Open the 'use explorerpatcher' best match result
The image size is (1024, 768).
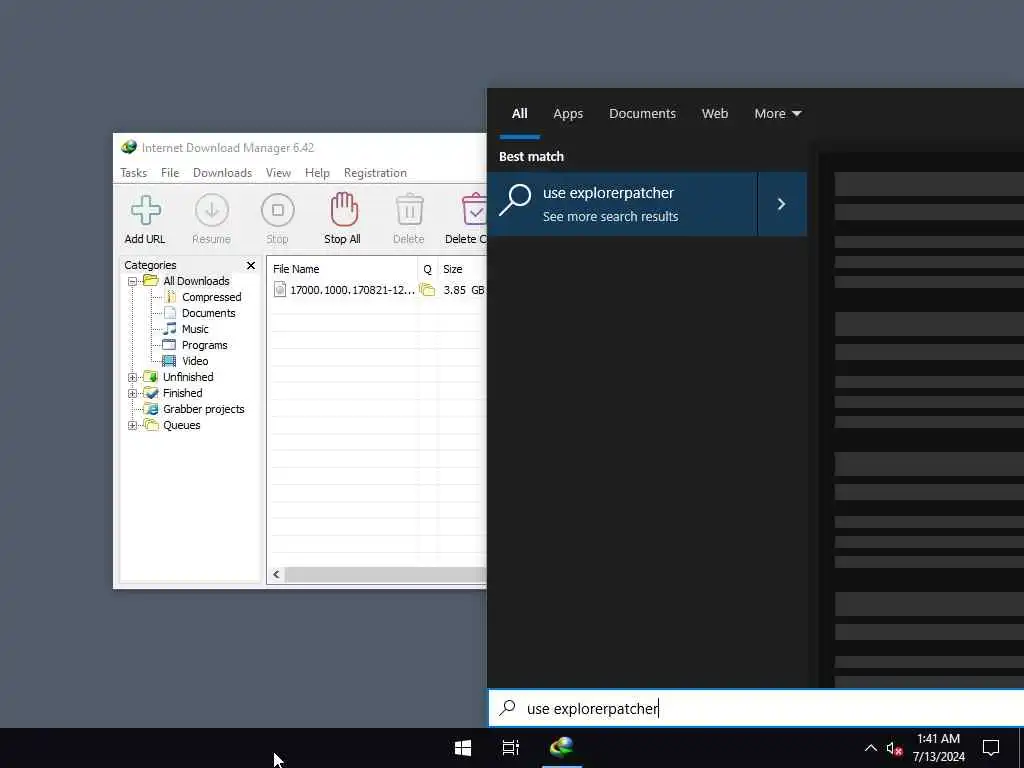tap(622, 204)
